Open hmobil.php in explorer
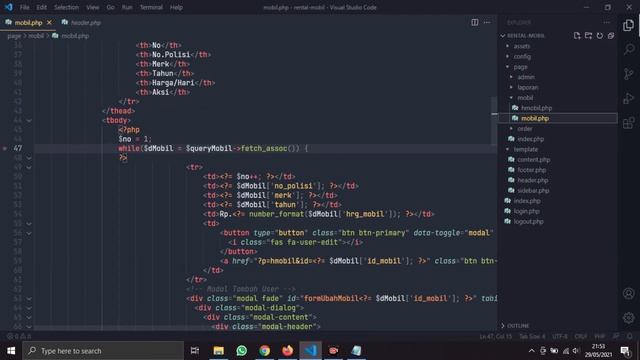The image size is (640, 360). [536, 108]
